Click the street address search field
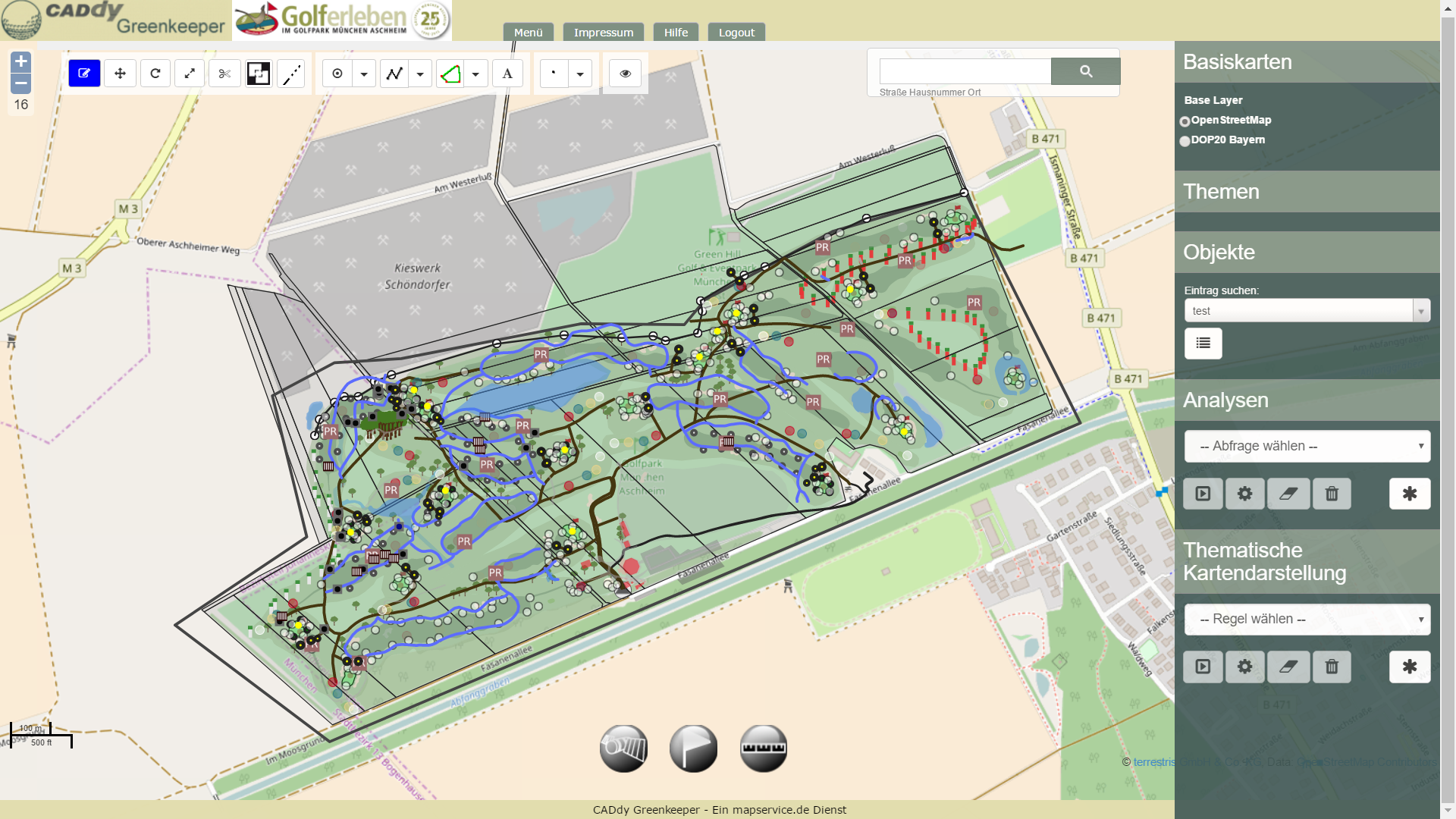The height and width of the screenshot is (819, 1456). coord(965,71)
